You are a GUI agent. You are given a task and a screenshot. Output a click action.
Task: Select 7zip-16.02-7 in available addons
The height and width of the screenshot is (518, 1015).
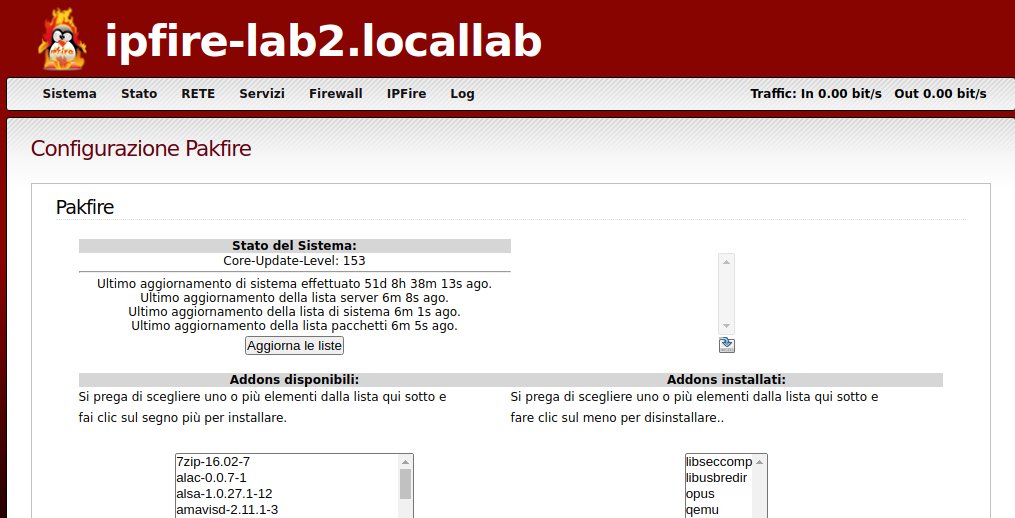pyautogui.click(x=287, y=462)
